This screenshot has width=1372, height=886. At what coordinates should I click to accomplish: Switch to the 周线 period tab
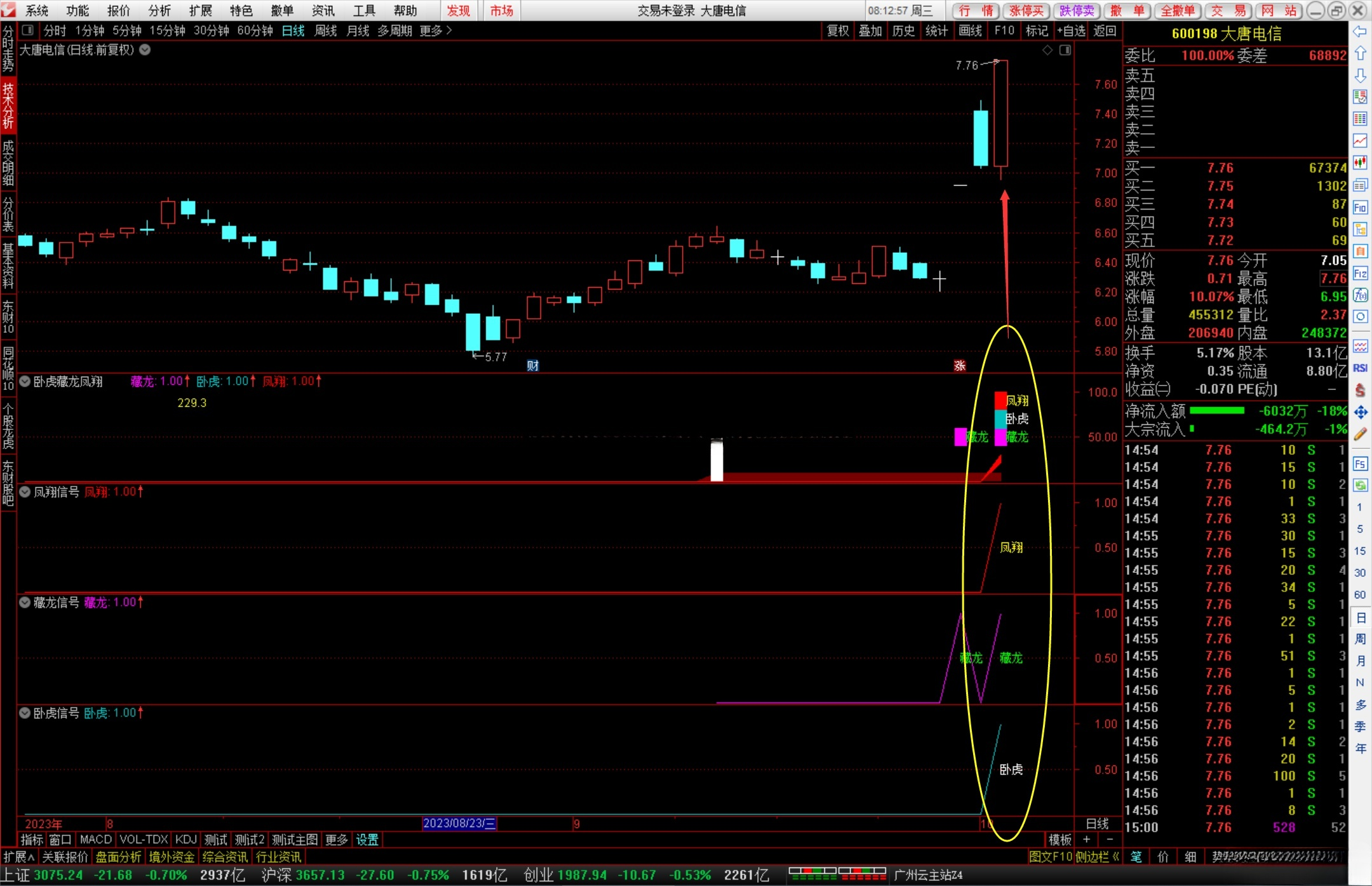(x=325, y=30)
